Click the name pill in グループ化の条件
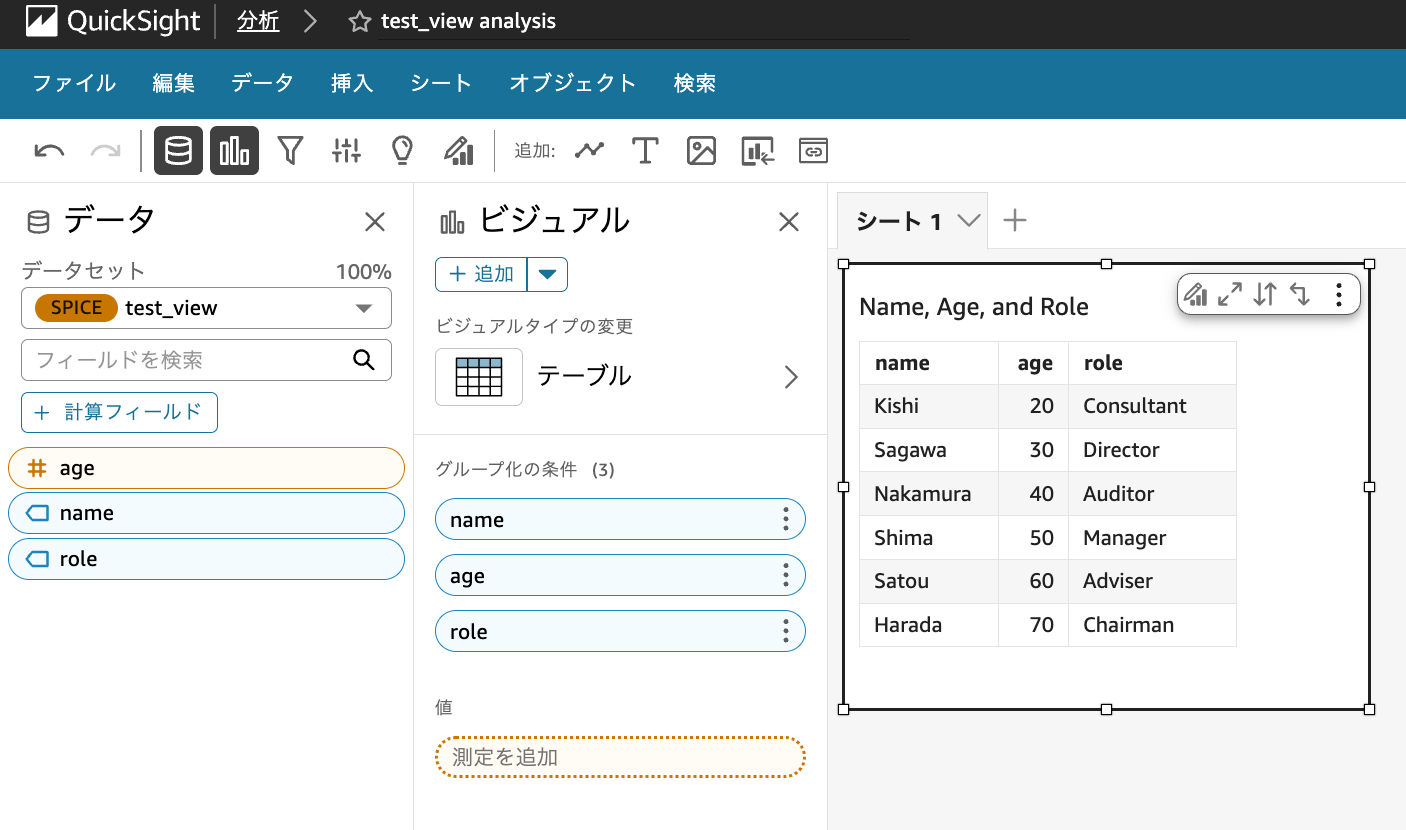This screenshot has width=1406, height=830. [620, 519]
